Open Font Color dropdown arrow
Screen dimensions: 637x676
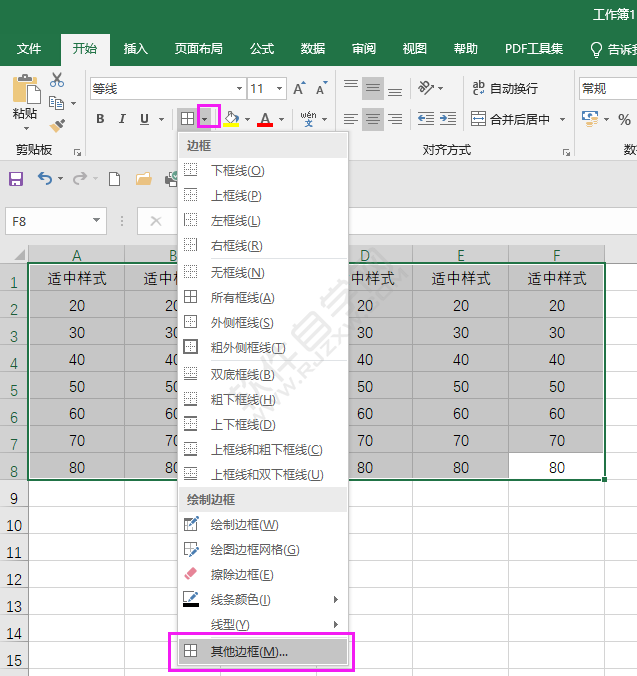point(281,119)
